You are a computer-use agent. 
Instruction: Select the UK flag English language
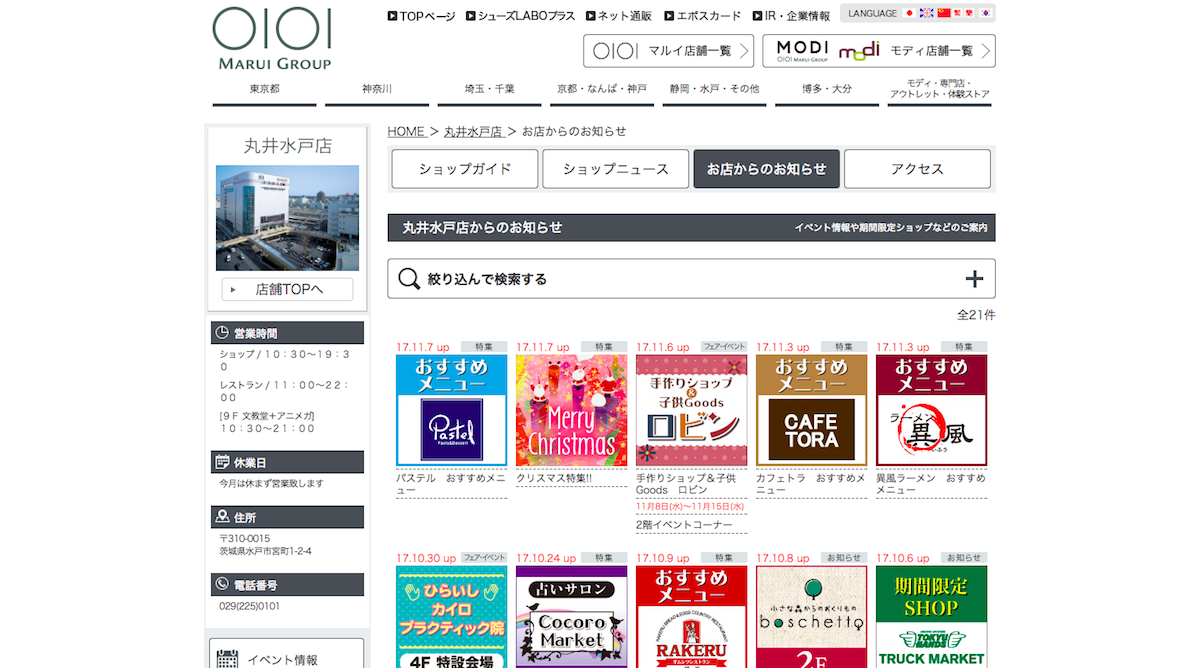(926, 13)
